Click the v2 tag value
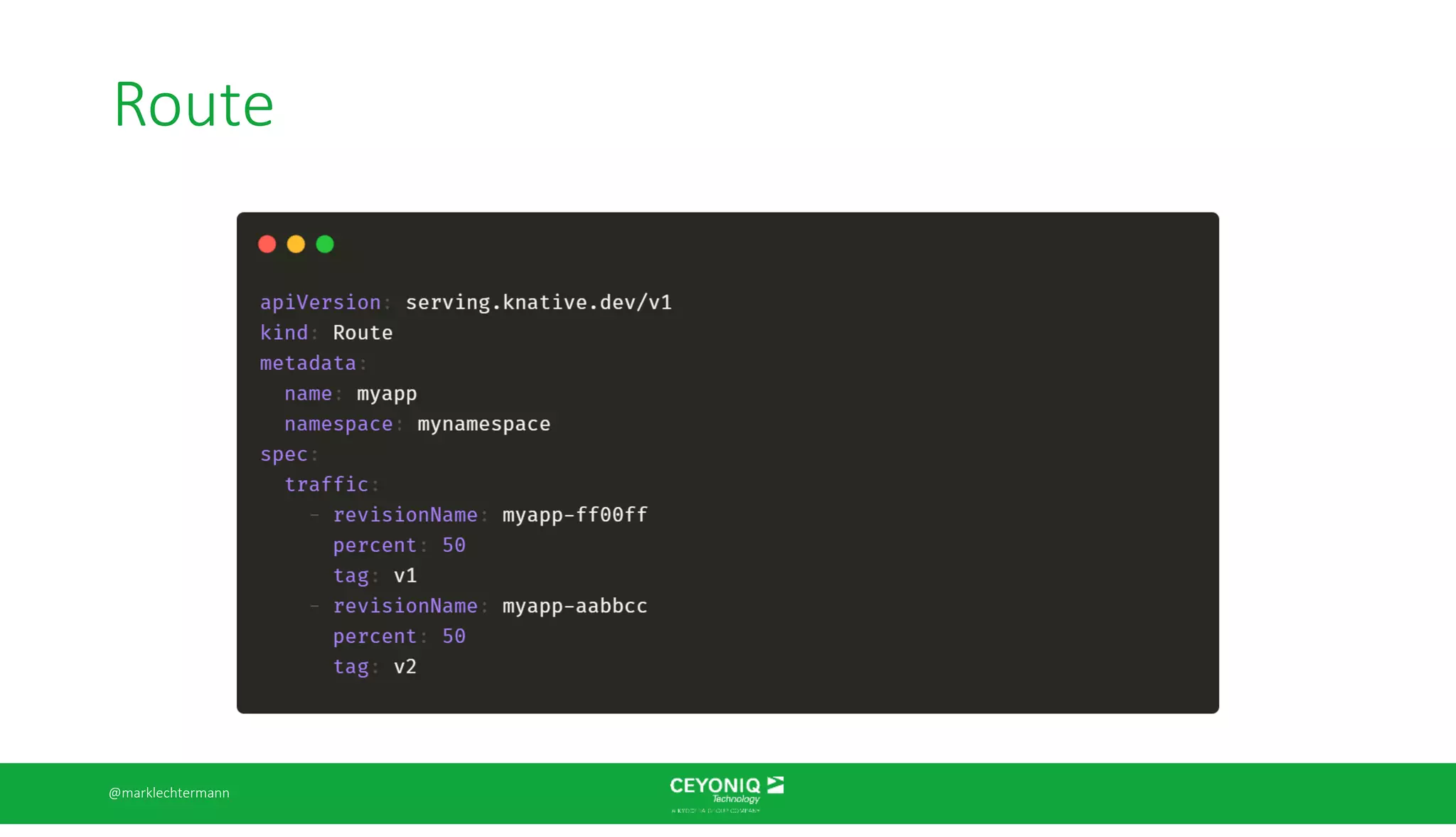Screen dimensions: 1456x837 point(405,666)
